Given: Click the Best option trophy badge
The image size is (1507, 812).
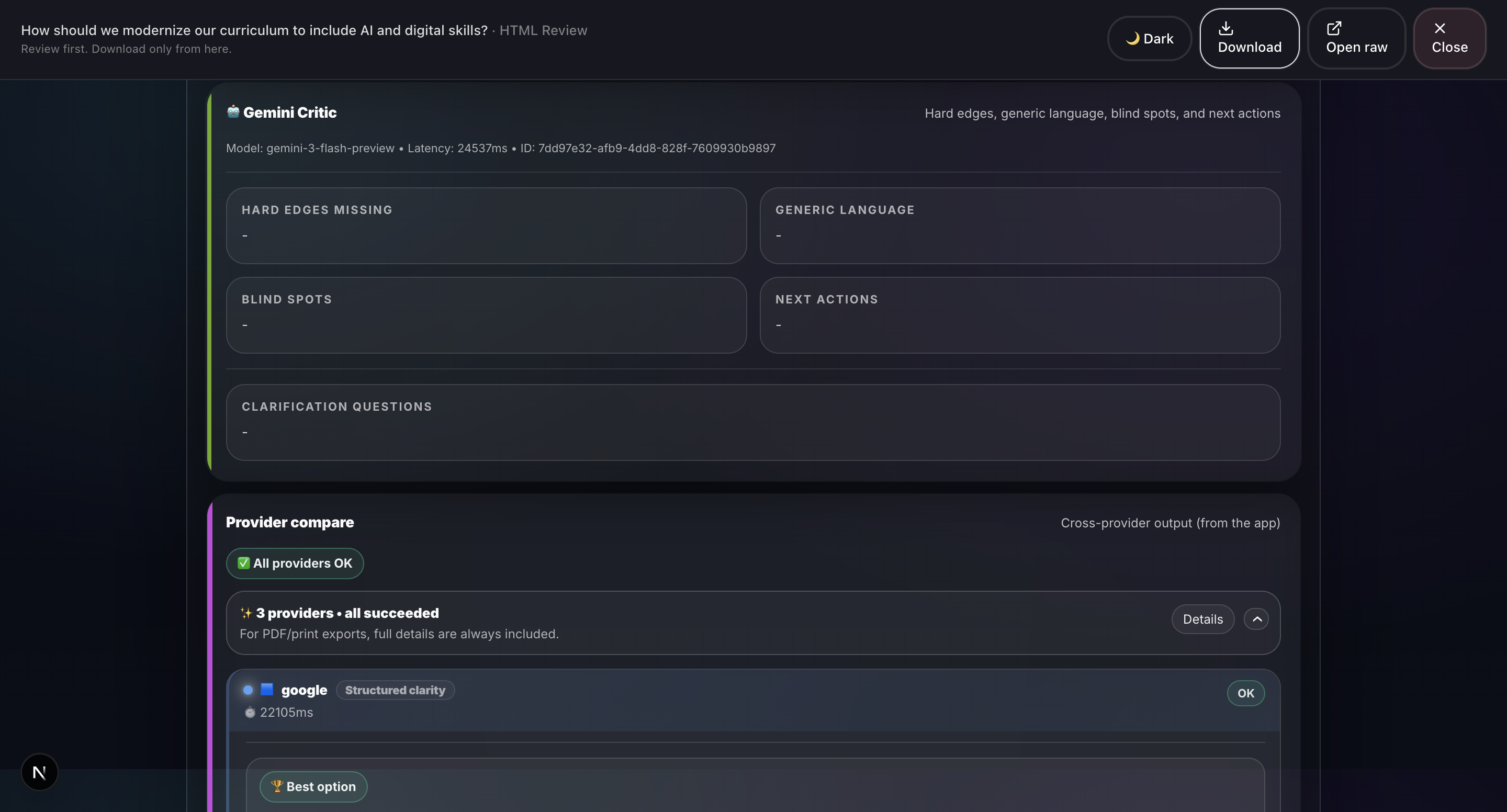Looking at the screenshot, I should pos(313,787).
